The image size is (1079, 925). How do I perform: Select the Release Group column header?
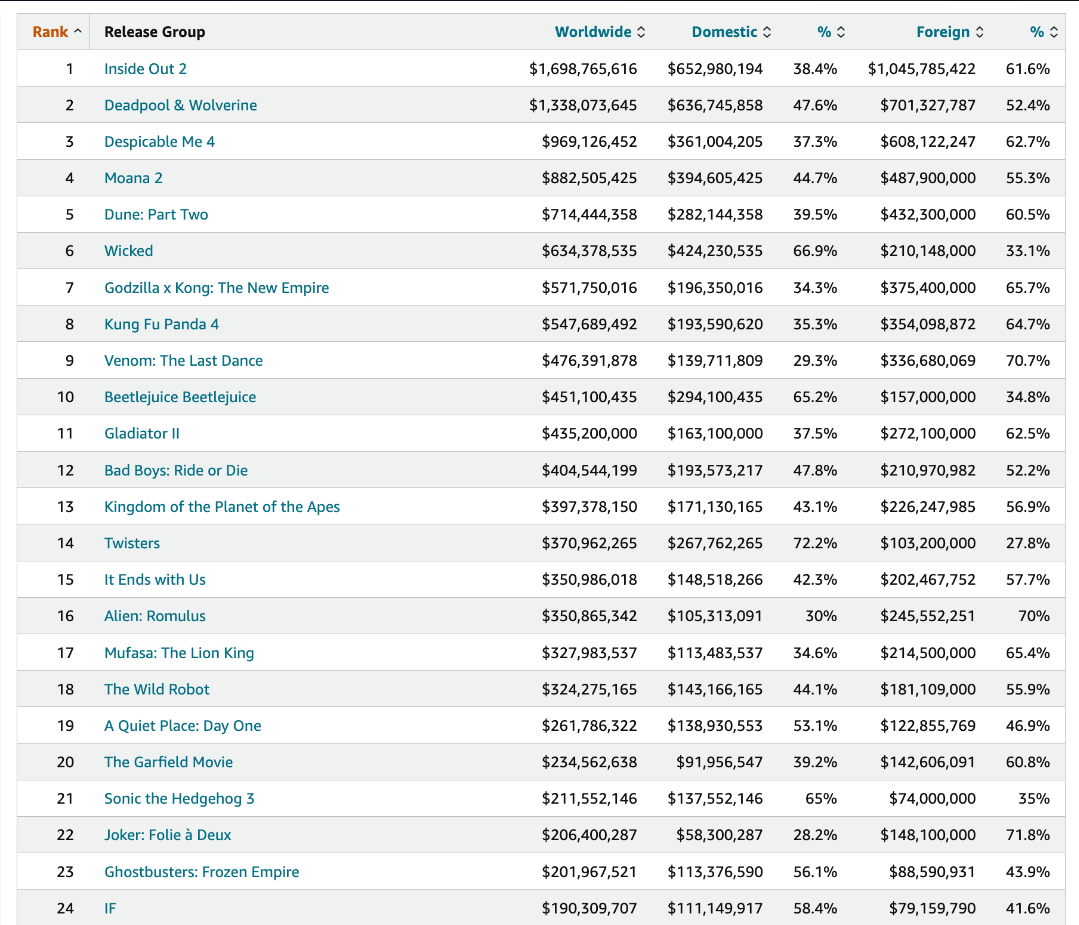(154, 32)
